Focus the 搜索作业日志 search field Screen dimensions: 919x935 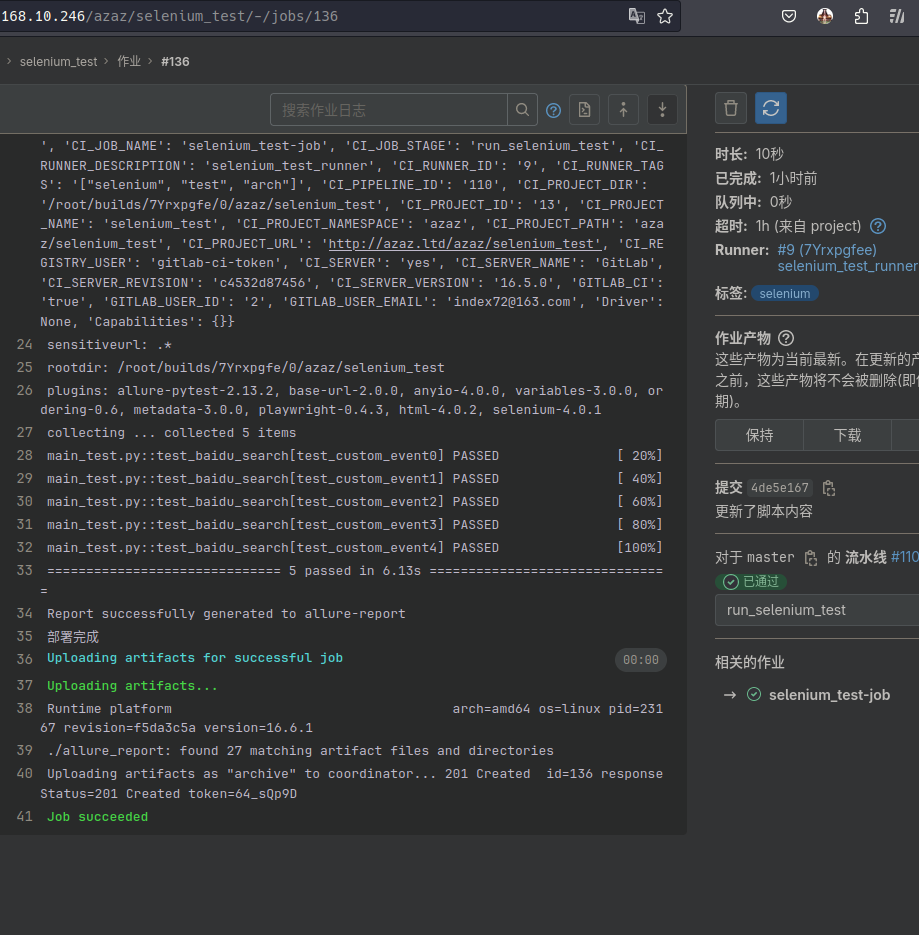(388, 110)
